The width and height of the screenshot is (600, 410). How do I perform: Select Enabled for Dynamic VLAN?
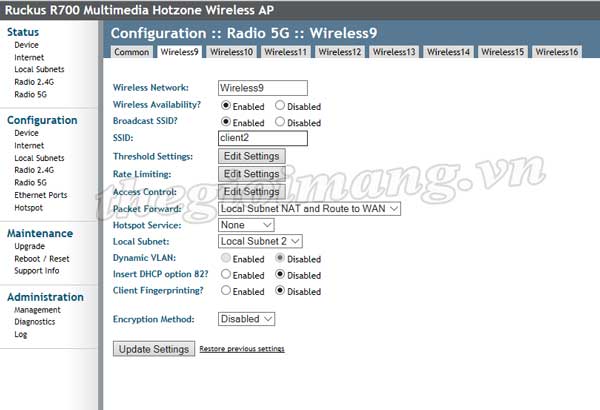(x=226, y=258)
